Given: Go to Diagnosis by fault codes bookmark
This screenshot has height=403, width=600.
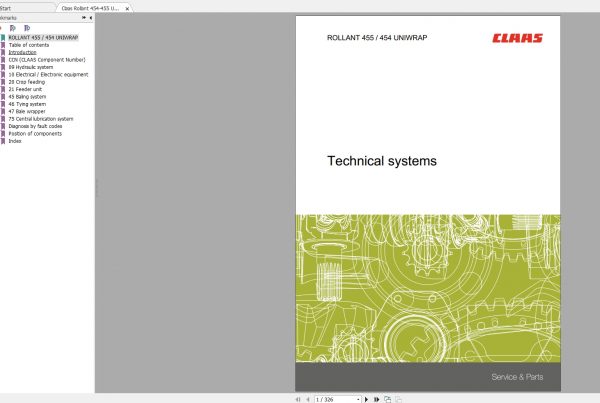Looking at the screenshot, I should pyautogui.click(x=35, y=126).
